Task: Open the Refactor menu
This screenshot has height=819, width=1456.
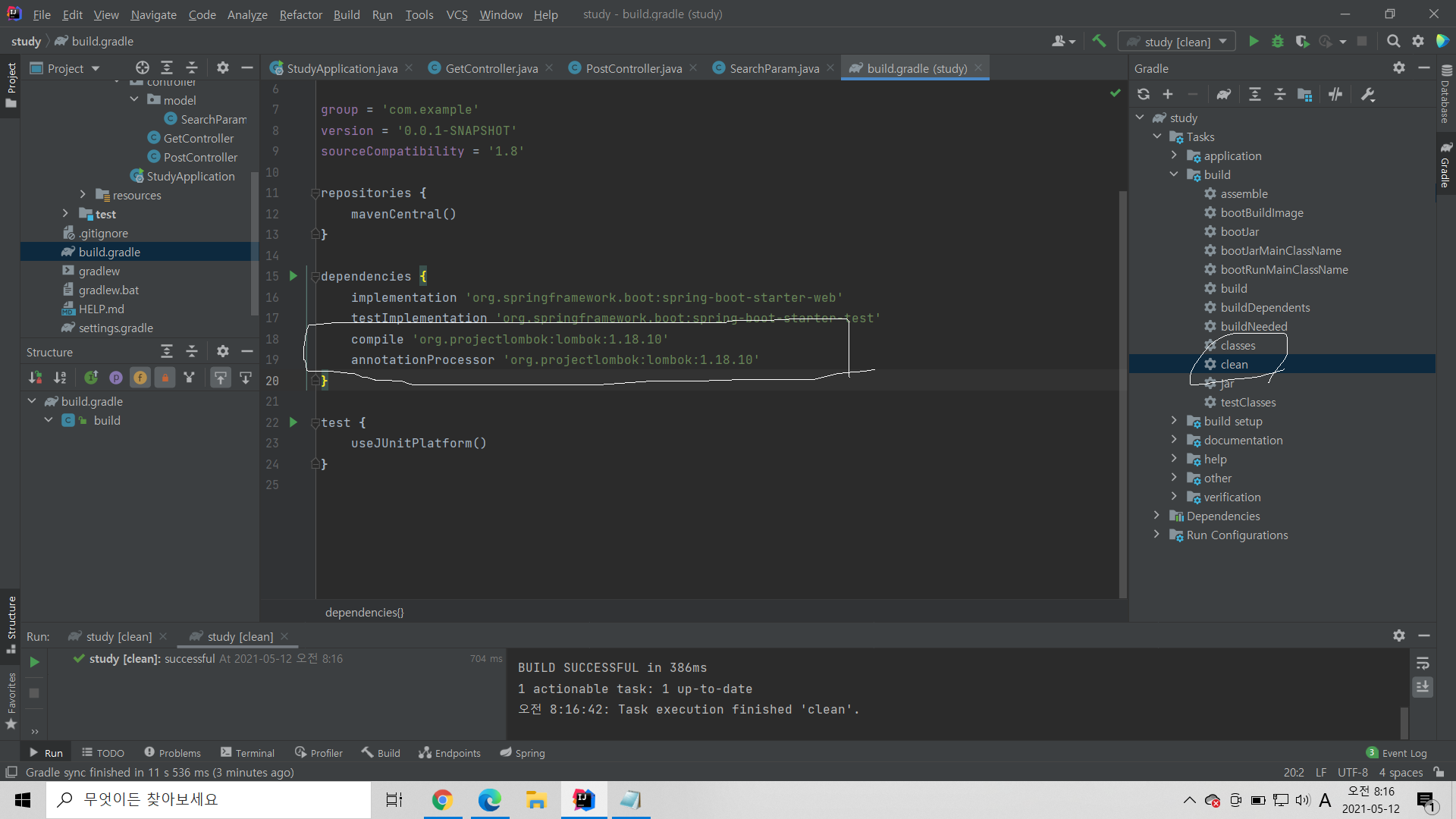Action: (x=300, y=14)
